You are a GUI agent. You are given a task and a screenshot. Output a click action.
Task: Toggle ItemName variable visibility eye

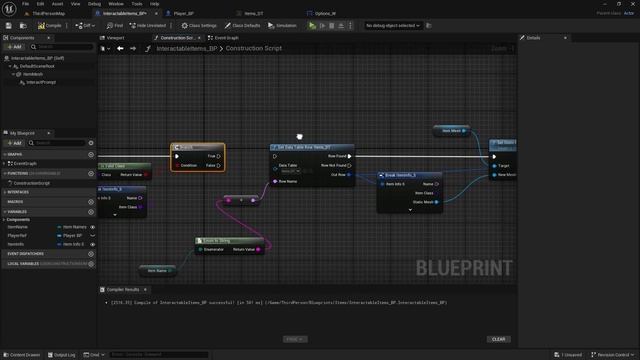pyautogui.click(x=93, y=227)
